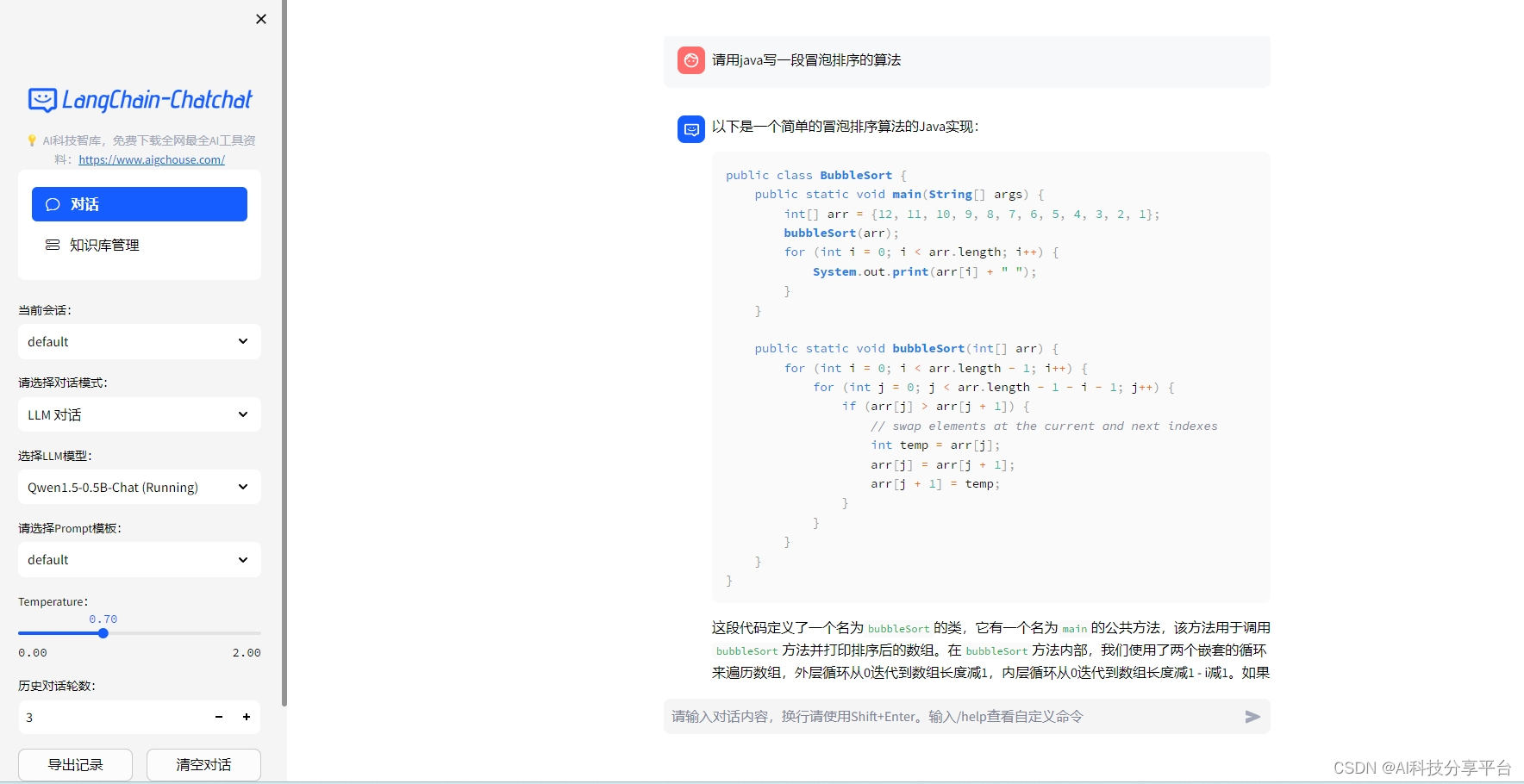Expand the 当前会话 default dropdown
The image size is (1524, 784).
(140, 341)
